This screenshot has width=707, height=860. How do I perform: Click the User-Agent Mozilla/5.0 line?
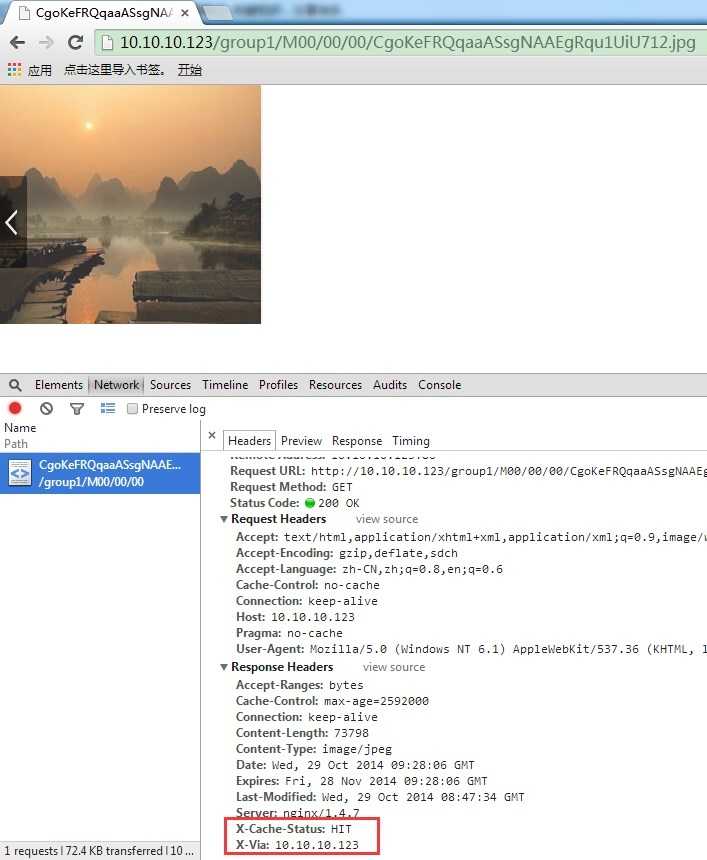point(471,649)
